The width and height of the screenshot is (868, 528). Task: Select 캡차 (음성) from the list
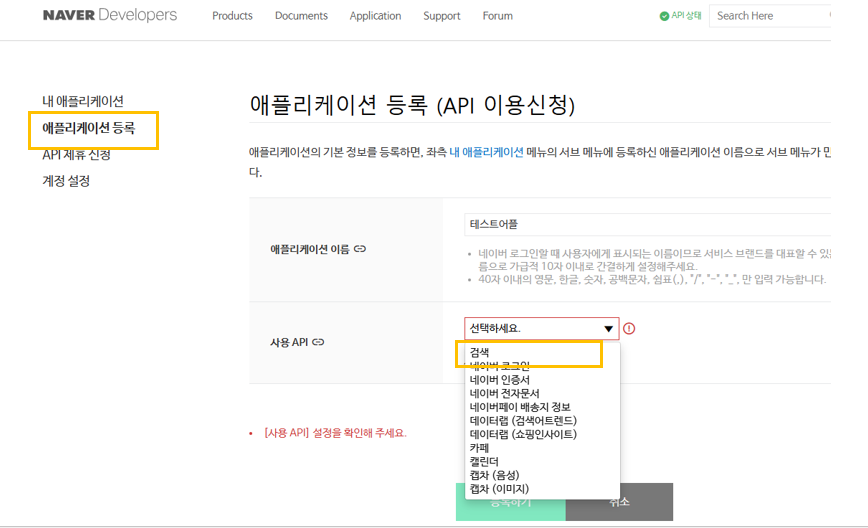[x=542, y=475]
